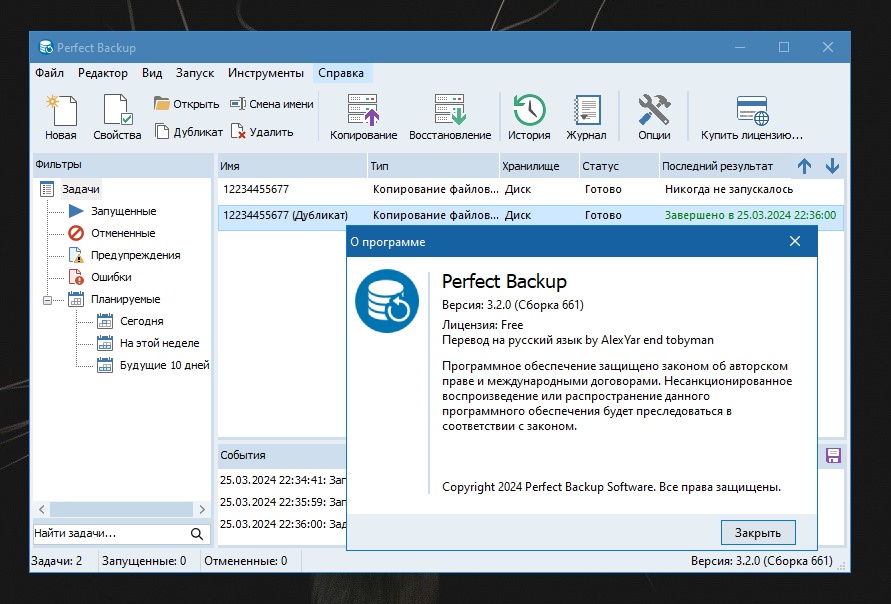Click the Perfect Backup logo in dialog
This screenshot has height=604, width=891.
pyautogui.click(x=387, y=301)
